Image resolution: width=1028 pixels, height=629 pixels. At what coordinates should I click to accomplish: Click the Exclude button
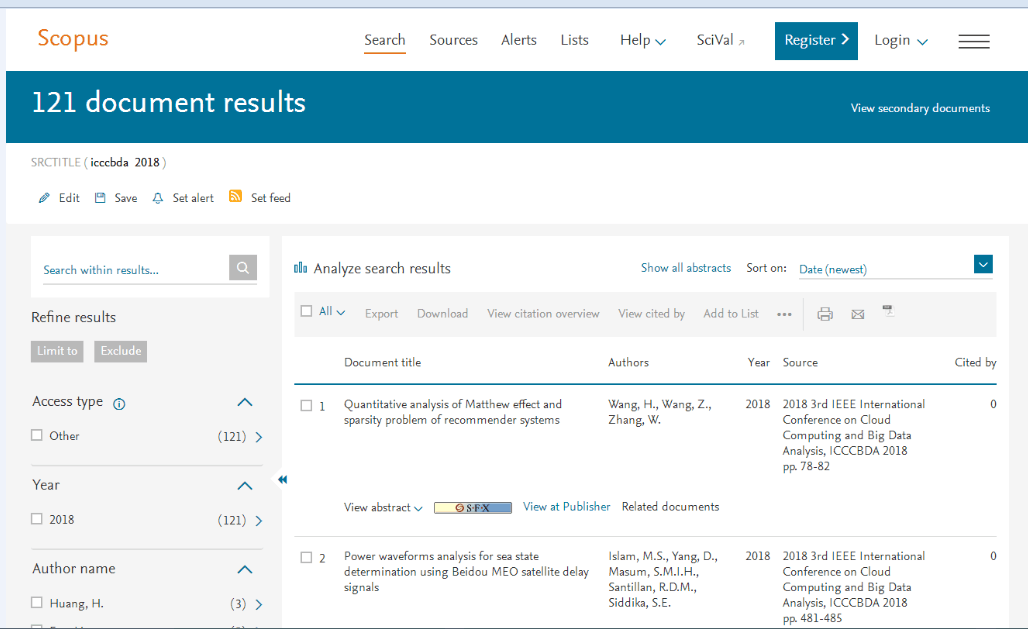(x=121, y=352)
